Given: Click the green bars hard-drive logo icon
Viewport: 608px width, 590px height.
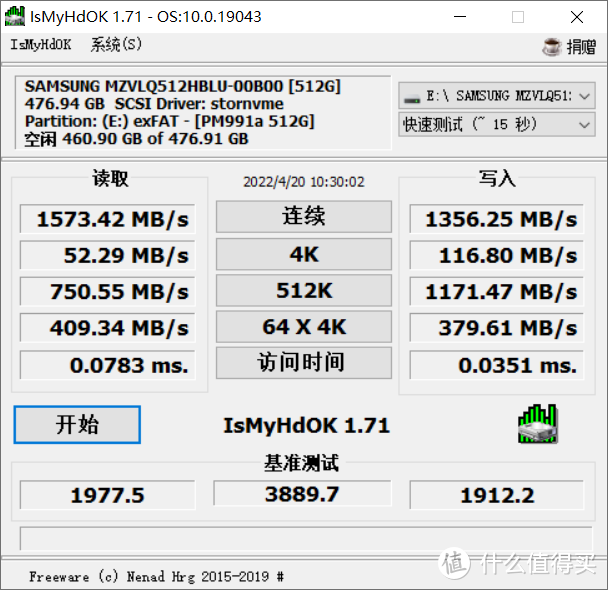Looking at the screenshot, I should (x=538, y=424).
